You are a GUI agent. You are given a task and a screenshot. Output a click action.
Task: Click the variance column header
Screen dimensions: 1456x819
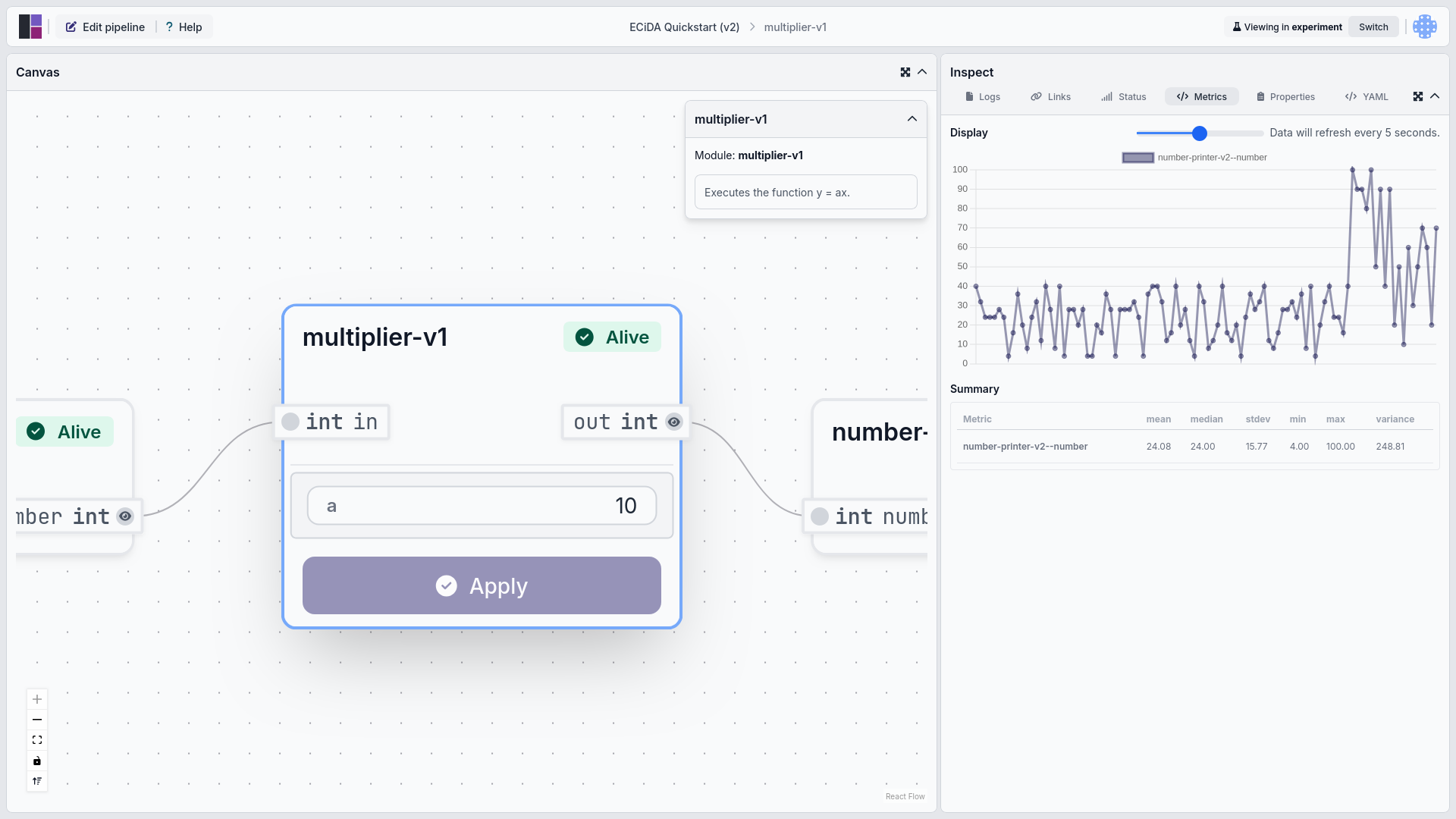click(1395, 419)
